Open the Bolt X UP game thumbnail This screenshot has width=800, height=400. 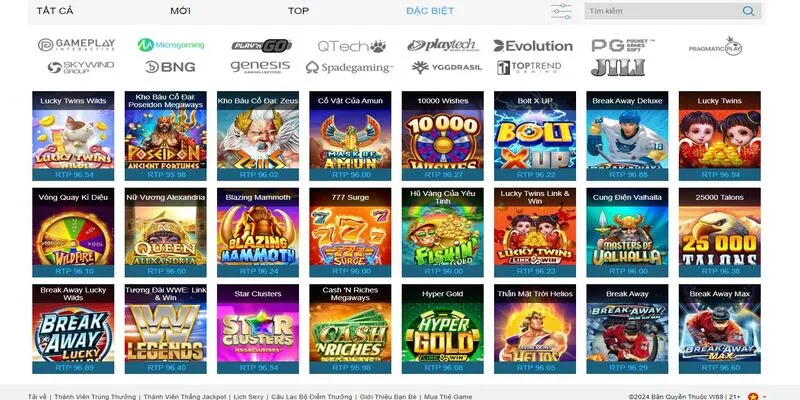[535, 136]
